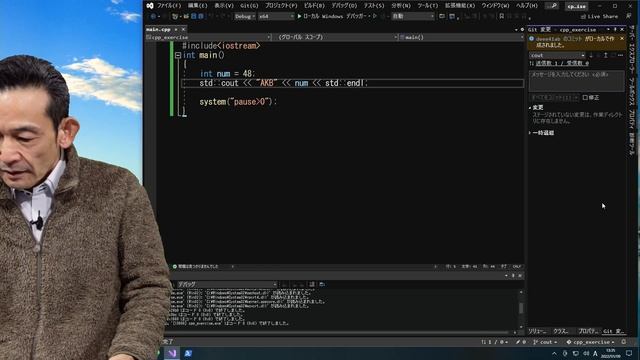Click the line with system("pause>0")
Viewport: 640px width, 360px height.
click(238, 102)
